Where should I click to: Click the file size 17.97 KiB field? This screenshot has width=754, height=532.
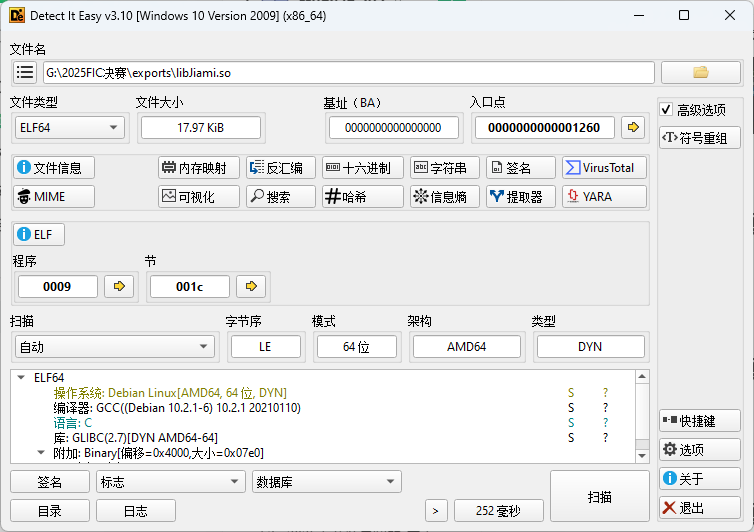[201, 127]
